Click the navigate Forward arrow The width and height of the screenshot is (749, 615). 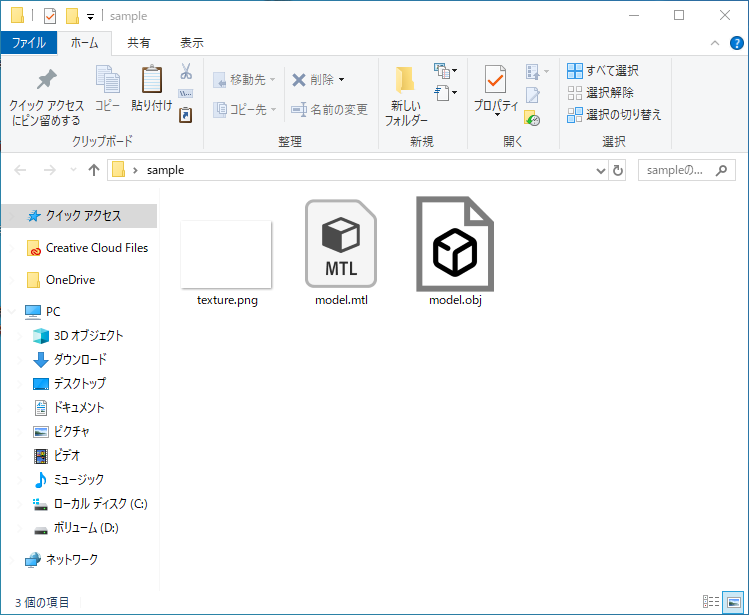click(50, 170)
